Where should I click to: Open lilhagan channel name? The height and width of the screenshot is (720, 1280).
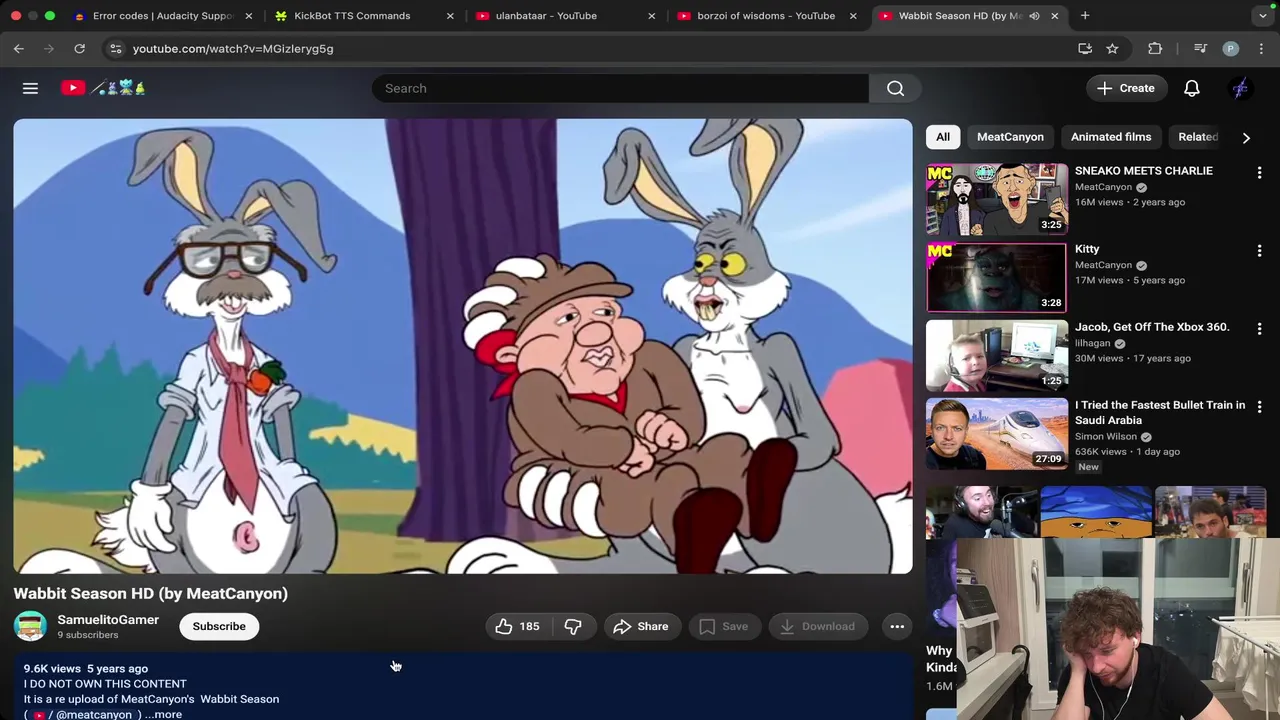click(1093, 343)
